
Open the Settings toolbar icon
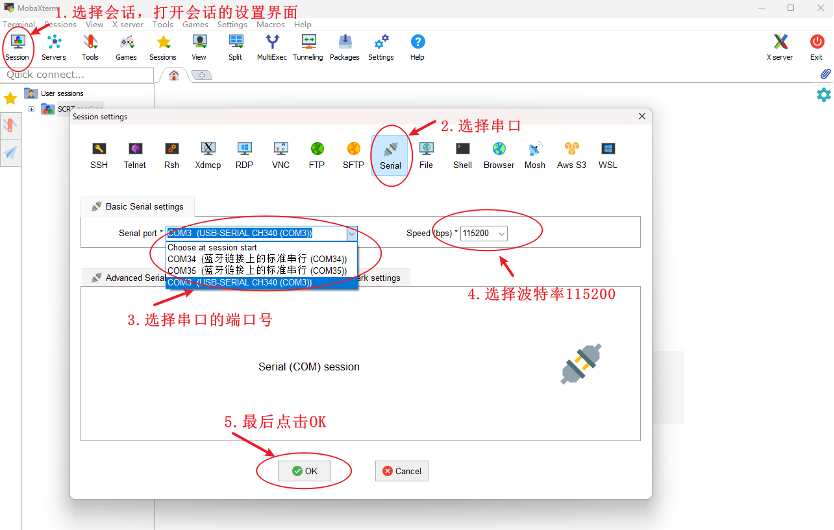tap(381, 47)
